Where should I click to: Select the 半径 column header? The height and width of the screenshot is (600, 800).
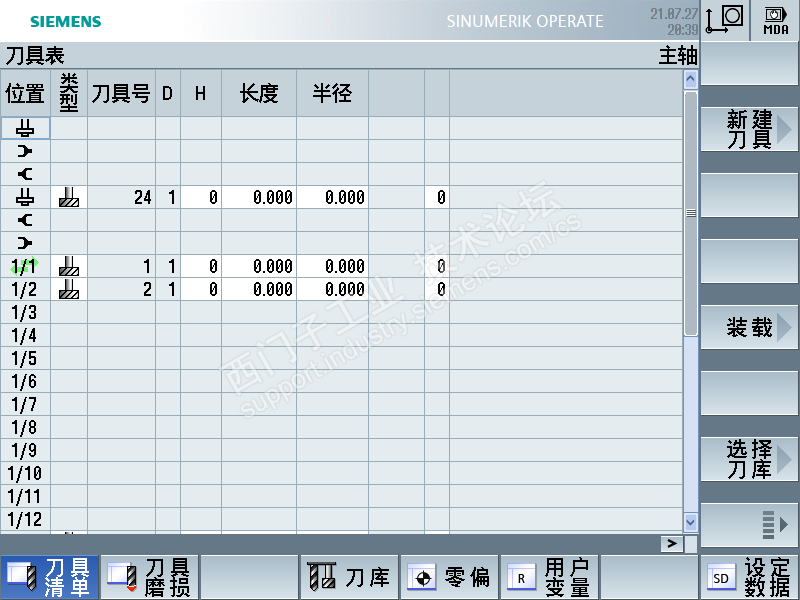332,93
